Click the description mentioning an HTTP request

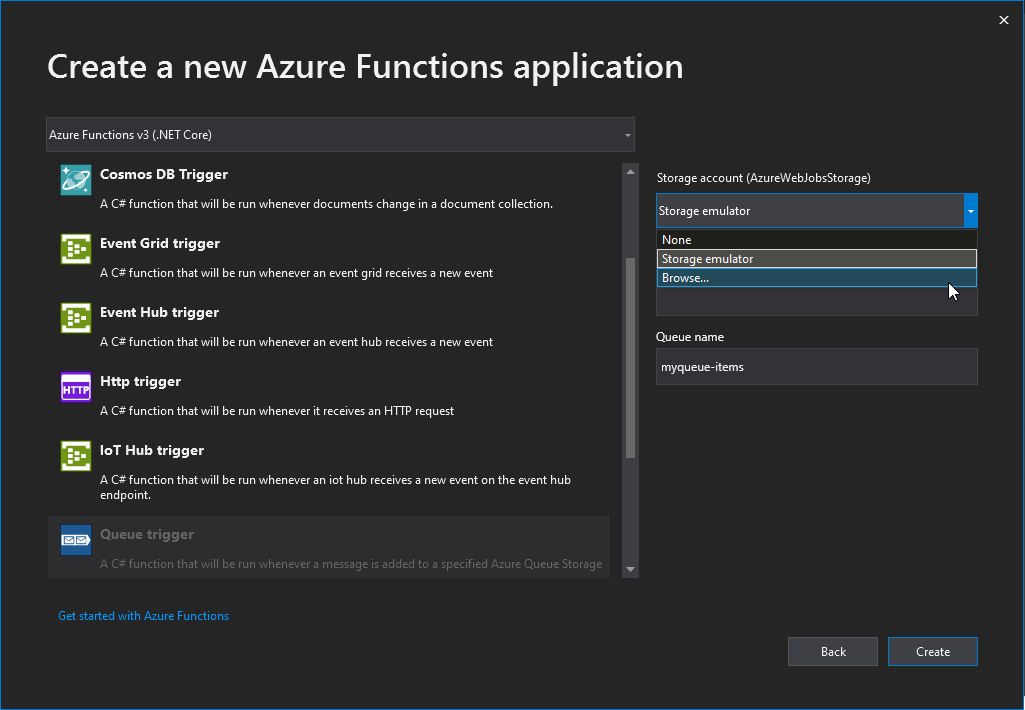click(277, 411)
